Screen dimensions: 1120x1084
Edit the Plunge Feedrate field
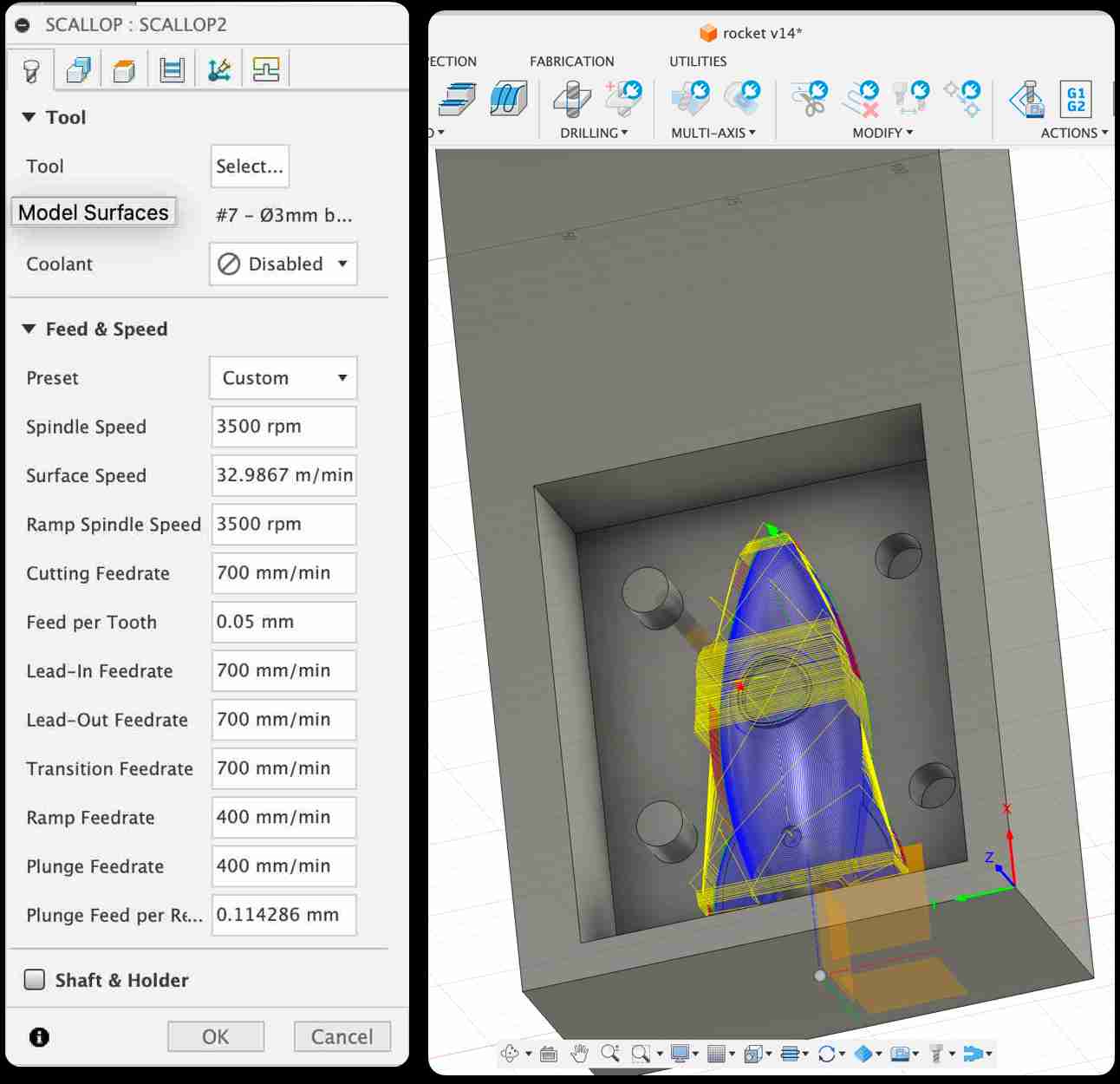pyautogui.click(x=283, y=866)
